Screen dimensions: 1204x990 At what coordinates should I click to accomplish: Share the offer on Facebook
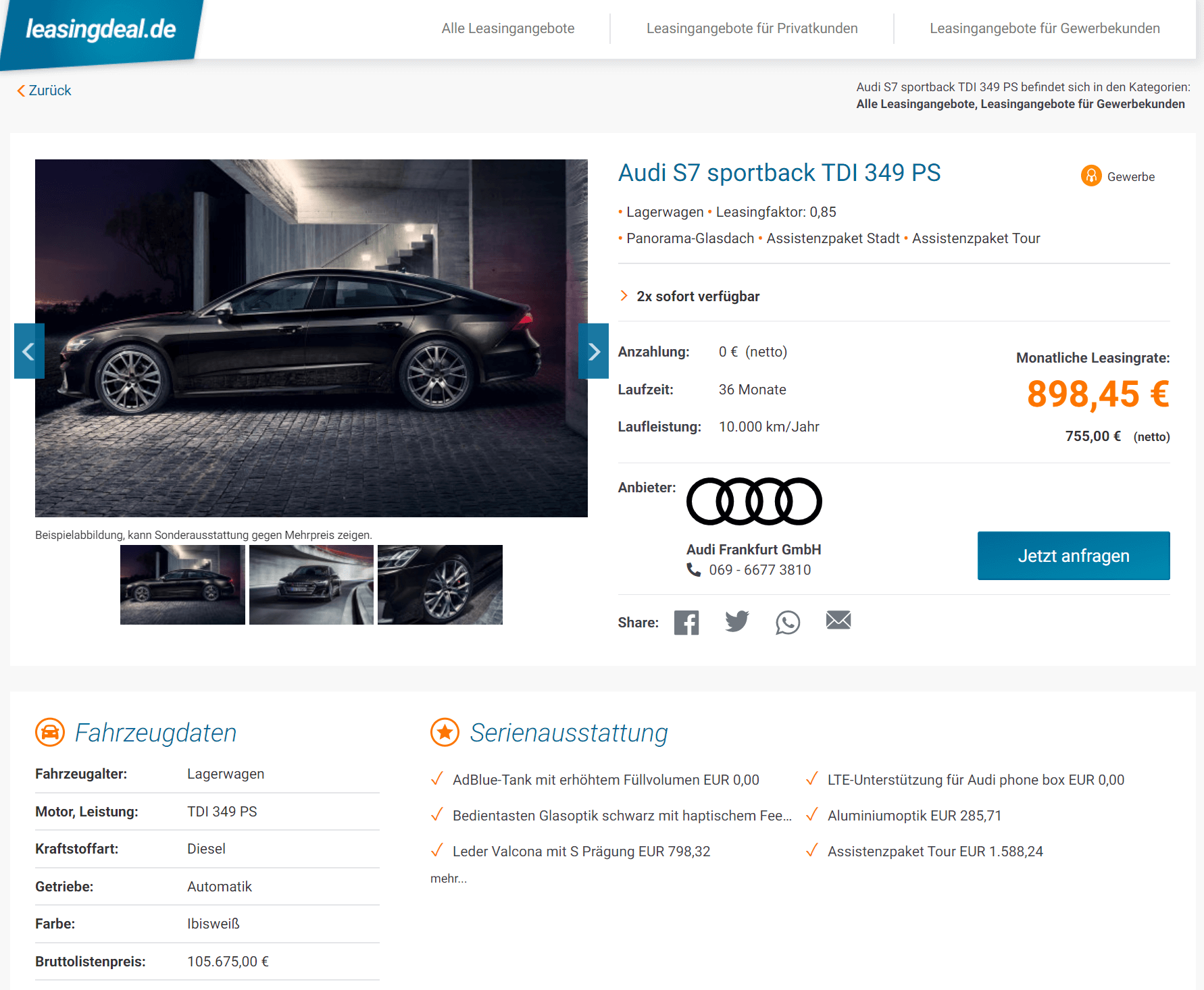point(686,623)
